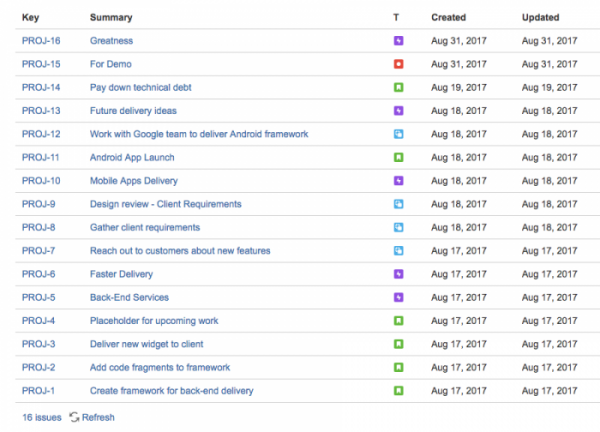Viewport: 600px width, 432px height.
Task: Sort by the Summary column header
Action: coord(111,18)
